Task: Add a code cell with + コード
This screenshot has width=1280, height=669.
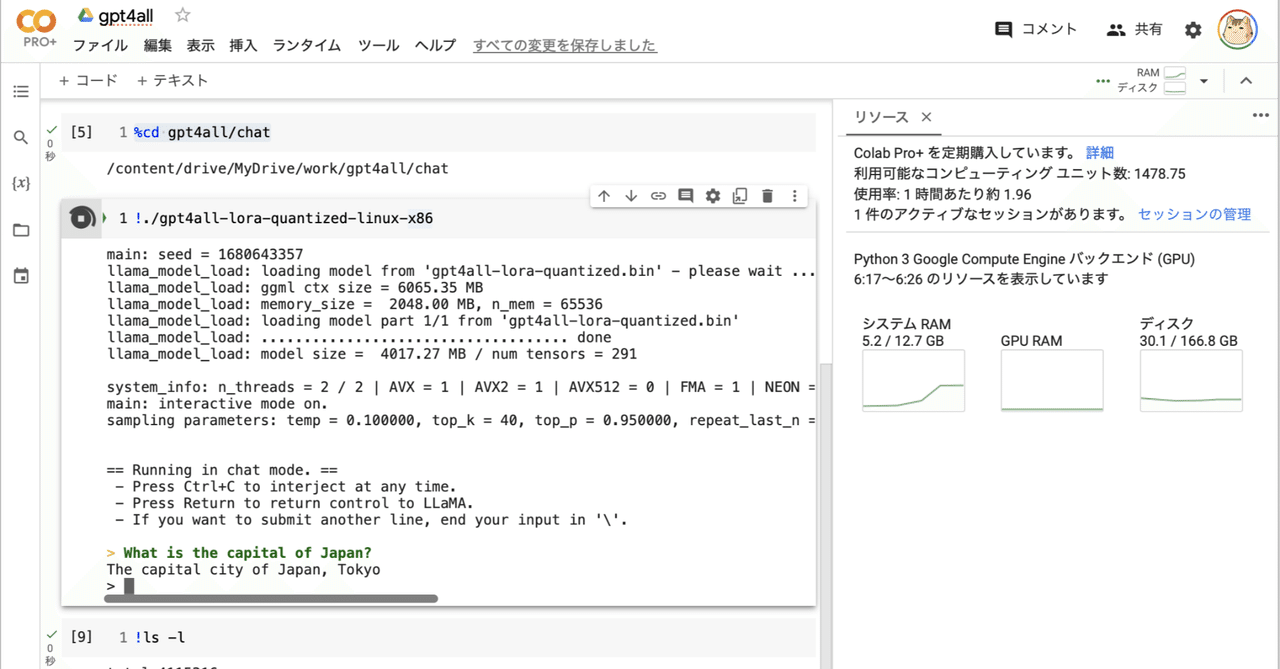Action: pos(88,80)
